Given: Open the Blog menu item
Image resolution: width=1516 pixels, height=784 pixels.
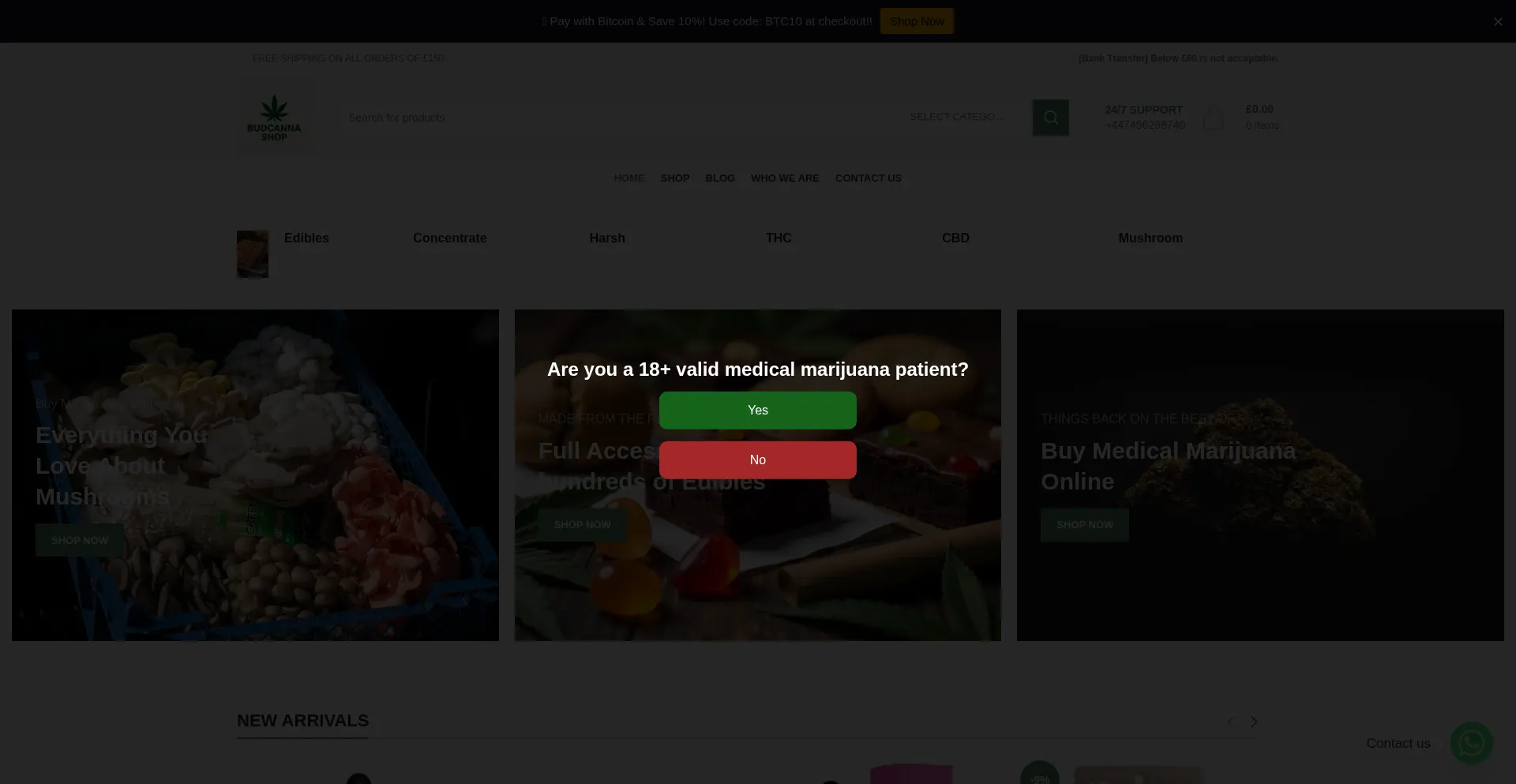Looking at the screenshot, I should coord(719,178).
